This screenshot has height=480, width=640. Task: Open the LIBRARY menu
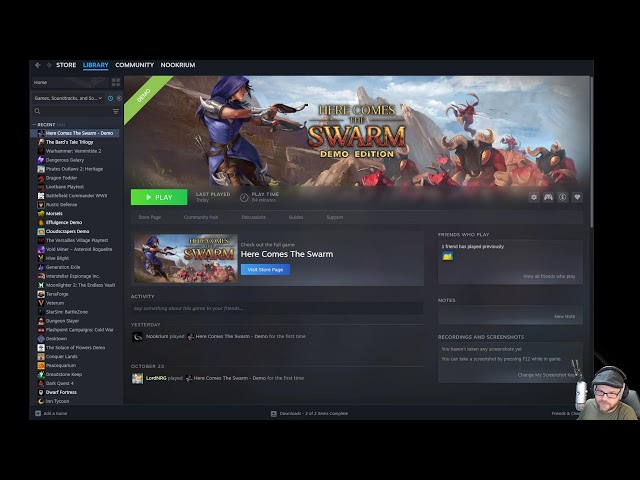tap(96, 65)
